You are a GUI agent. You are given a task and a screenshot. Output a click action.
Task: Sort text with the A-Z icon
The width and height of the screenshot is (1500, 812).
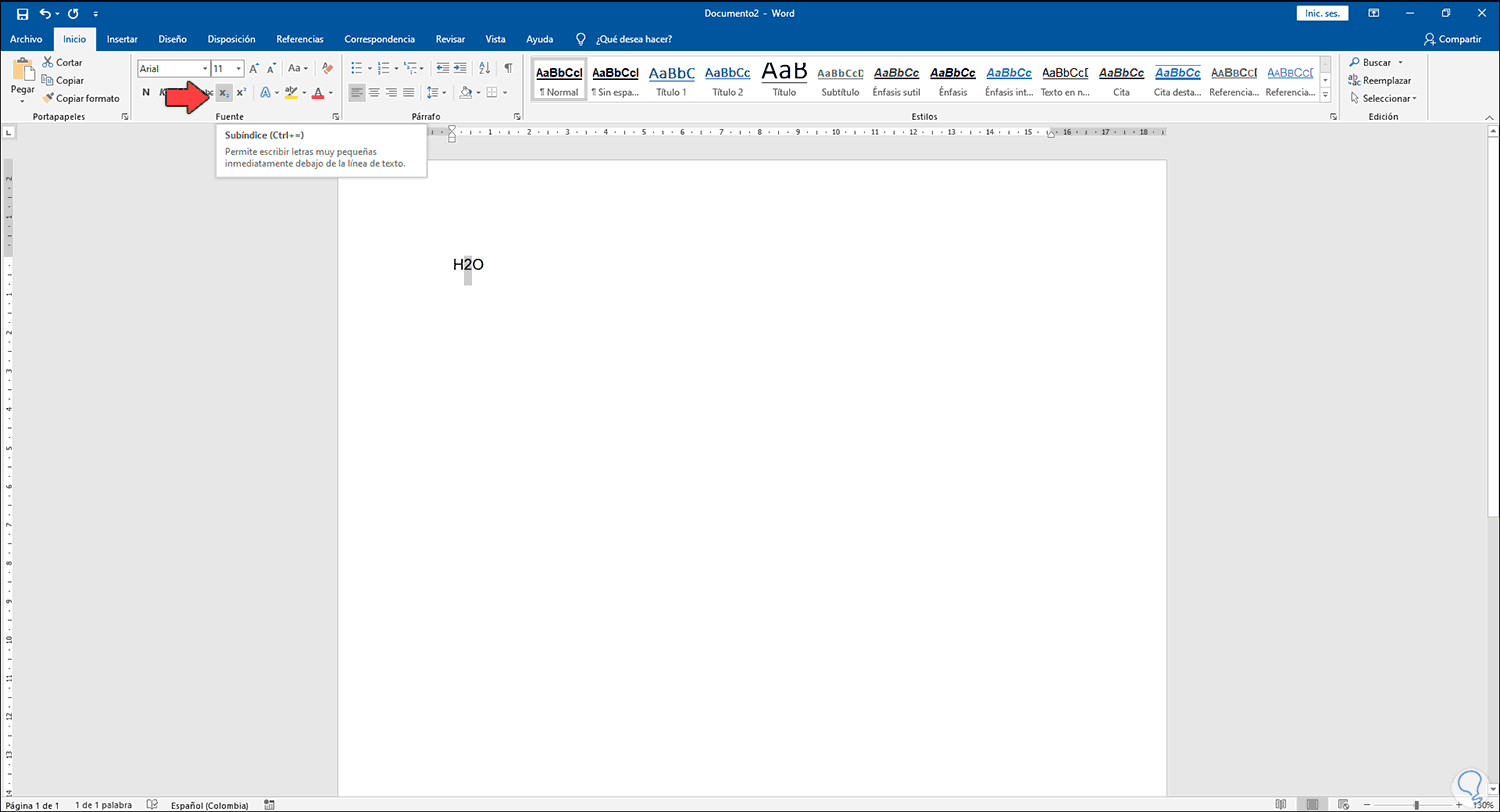click(x=485, y=68)
